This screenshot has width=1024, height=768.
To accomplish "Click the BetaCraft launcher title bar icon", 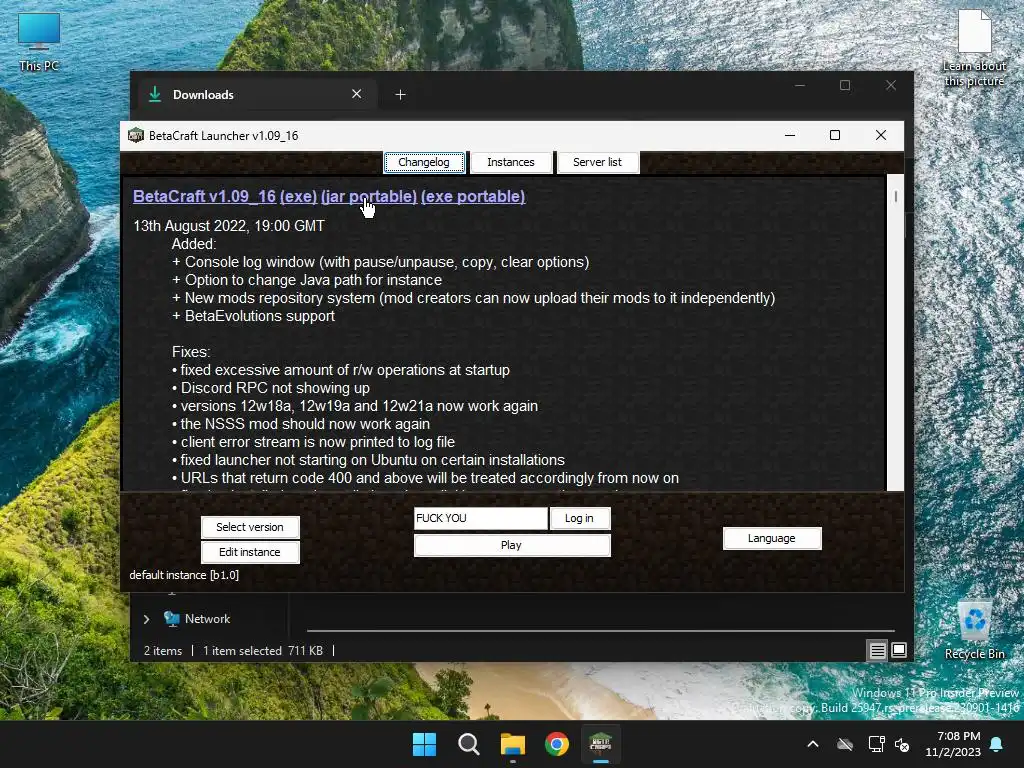I will pos(136,135).
